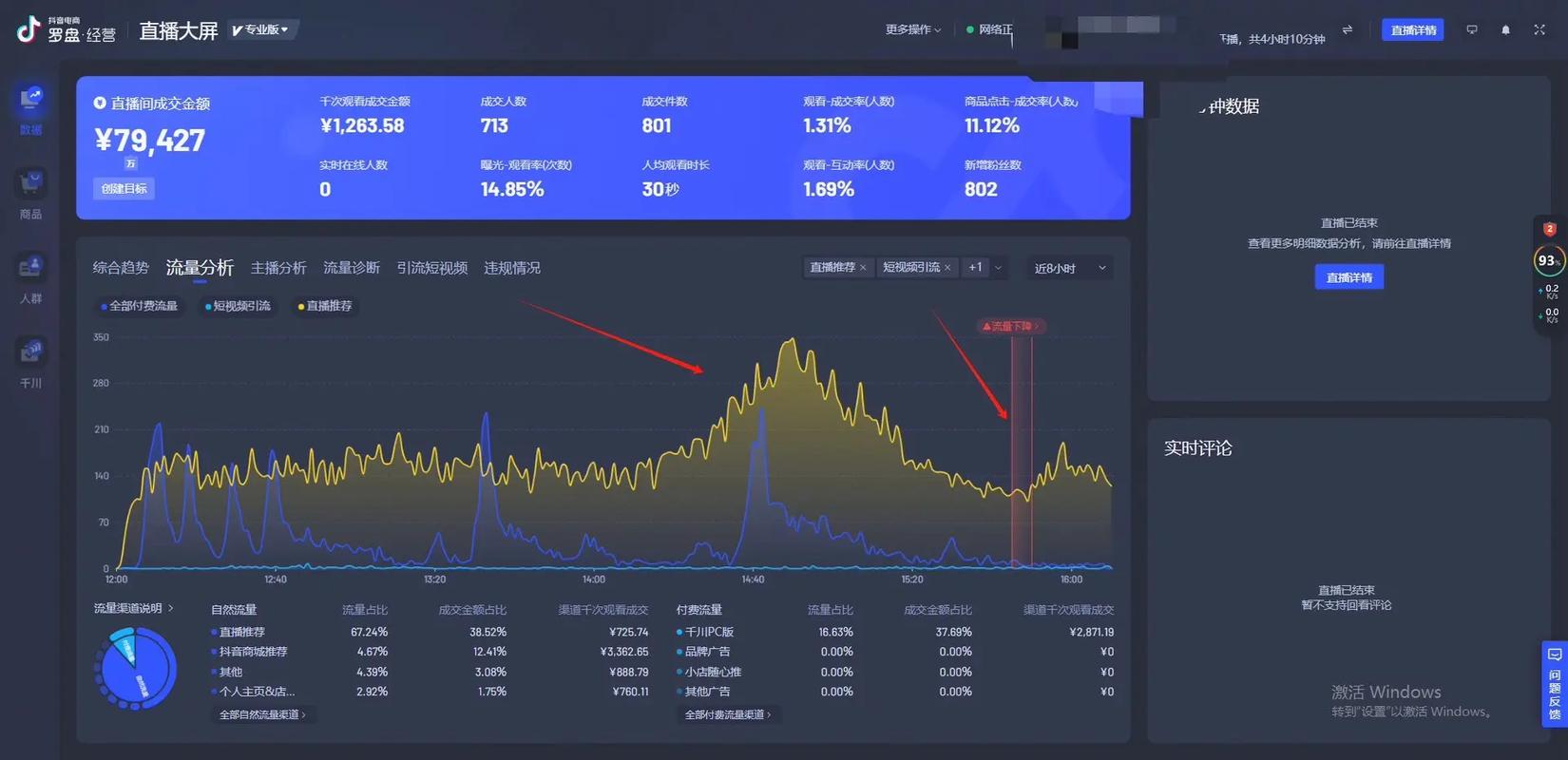Remove the 短视频引流 filter tag

click(x=947, y=268)
